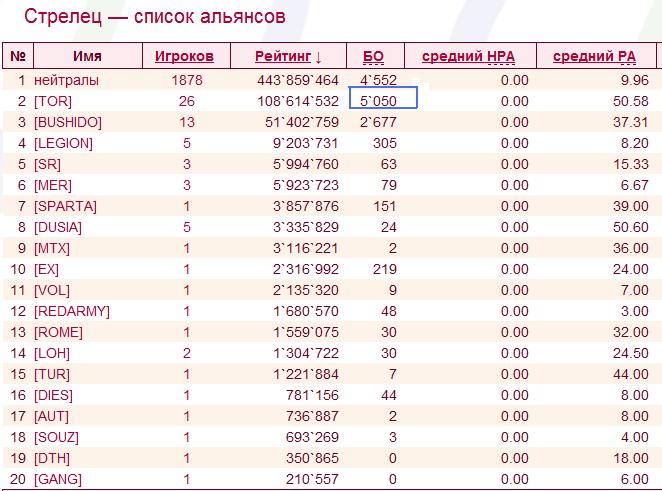This screenshot has height=491, width=662.
Task: Click the [VOL] alliance name
Action: 52,290
